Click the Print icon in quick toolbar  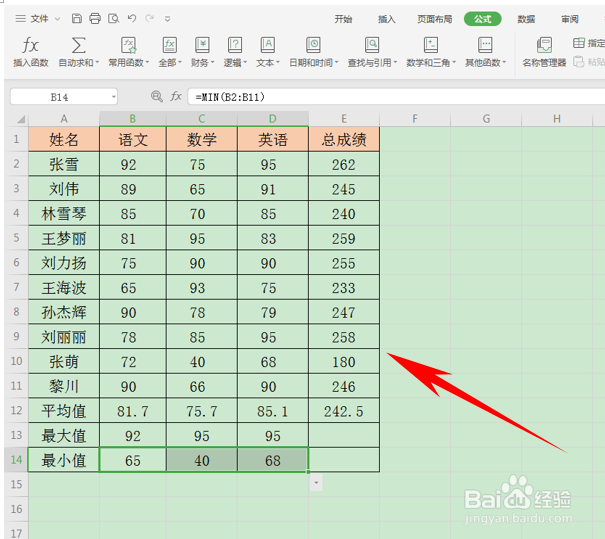[x=95, y=19]
